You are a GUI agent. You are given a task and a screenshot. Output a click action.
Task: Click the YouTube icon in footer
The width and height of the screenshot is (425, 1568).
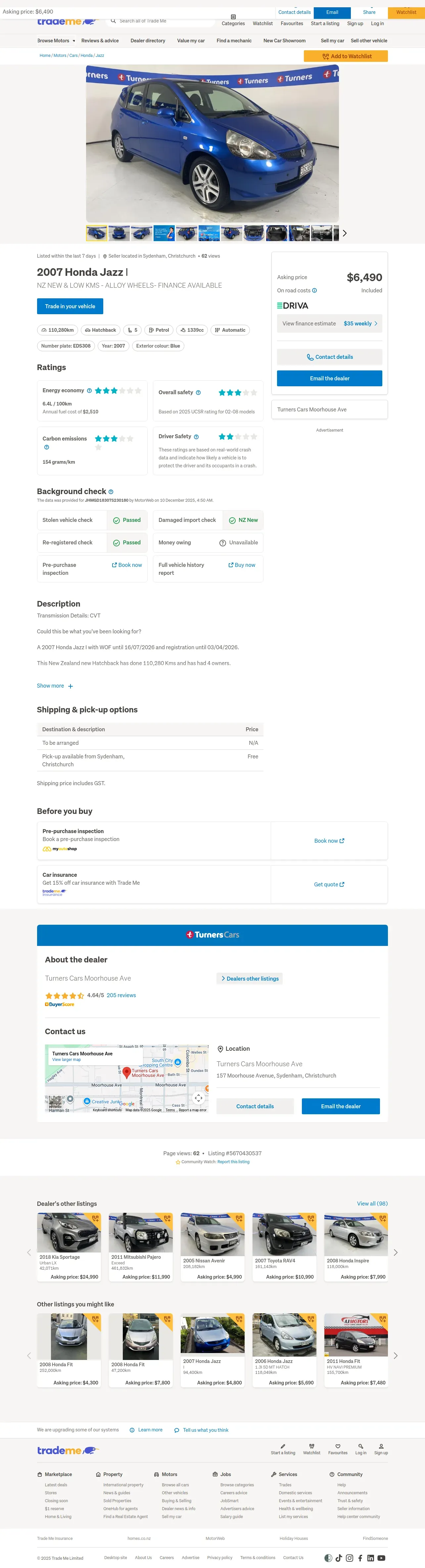381,1558
